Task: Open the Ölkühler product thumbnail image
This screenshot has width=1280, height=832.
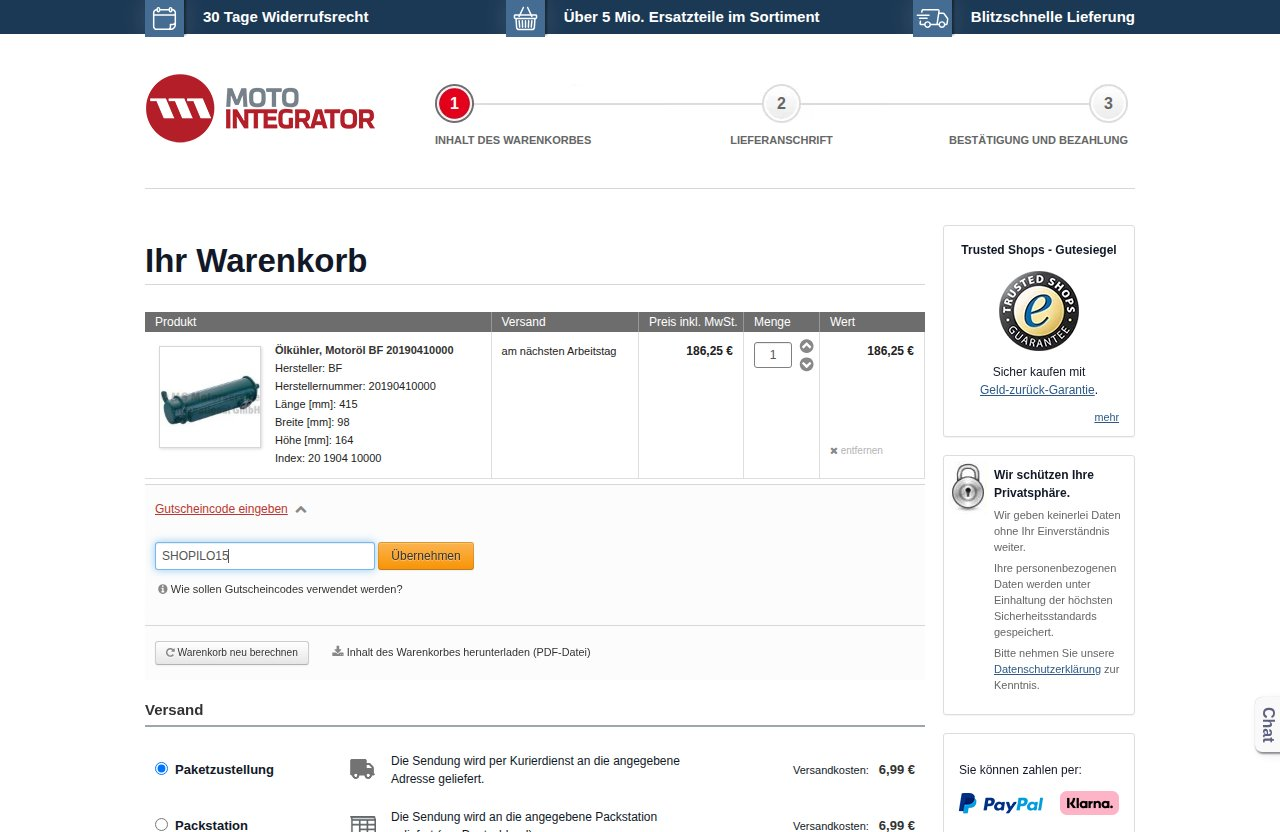Action: (x=210, y=397)
